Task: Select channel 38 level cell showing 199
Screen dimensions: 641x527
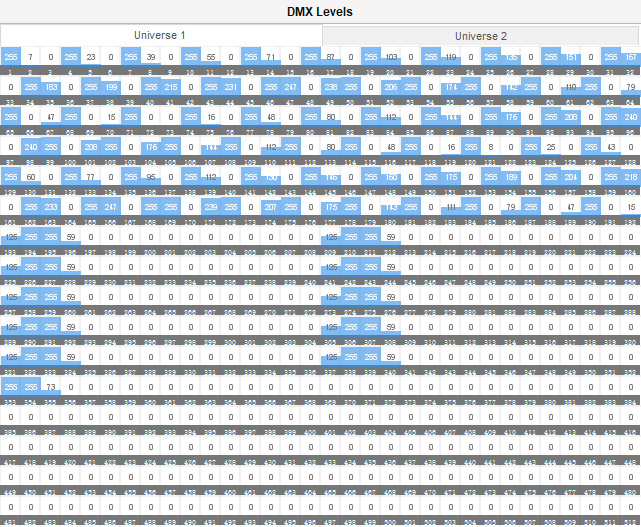Action: point(110,88)
